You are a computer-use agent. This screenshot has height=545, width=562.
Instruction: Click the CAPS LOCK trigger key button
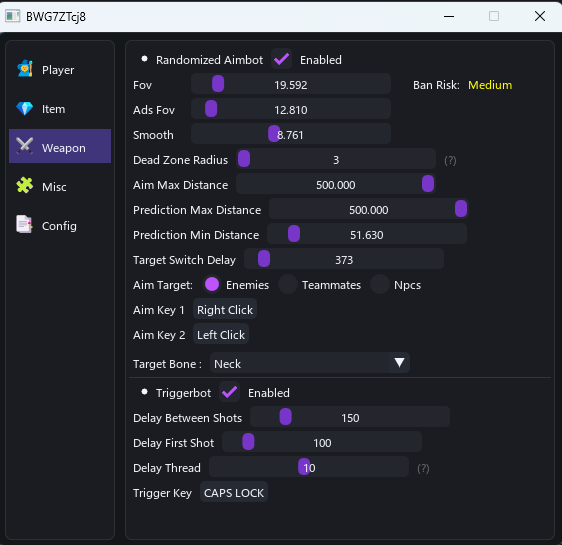pos(234,493)
